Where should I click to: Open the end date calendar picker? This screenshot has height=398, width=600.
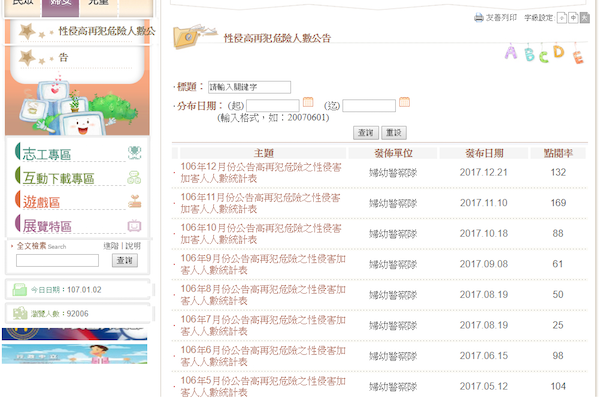404,102
